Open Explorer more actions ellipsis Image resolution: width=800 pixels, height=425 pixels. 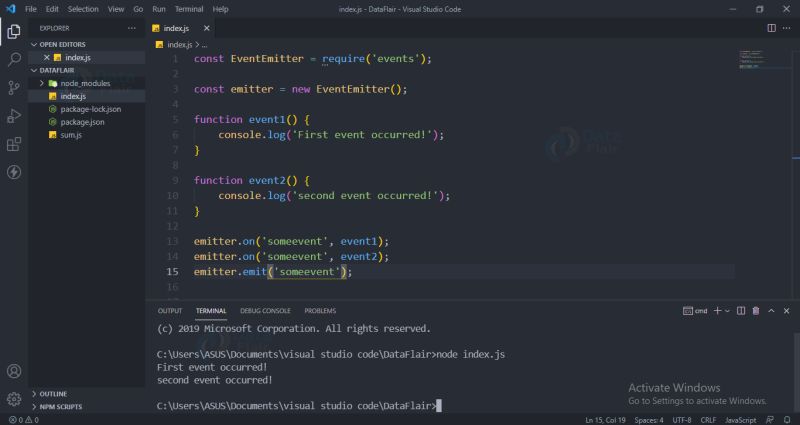pyautogui.click(x=132, y=28)
